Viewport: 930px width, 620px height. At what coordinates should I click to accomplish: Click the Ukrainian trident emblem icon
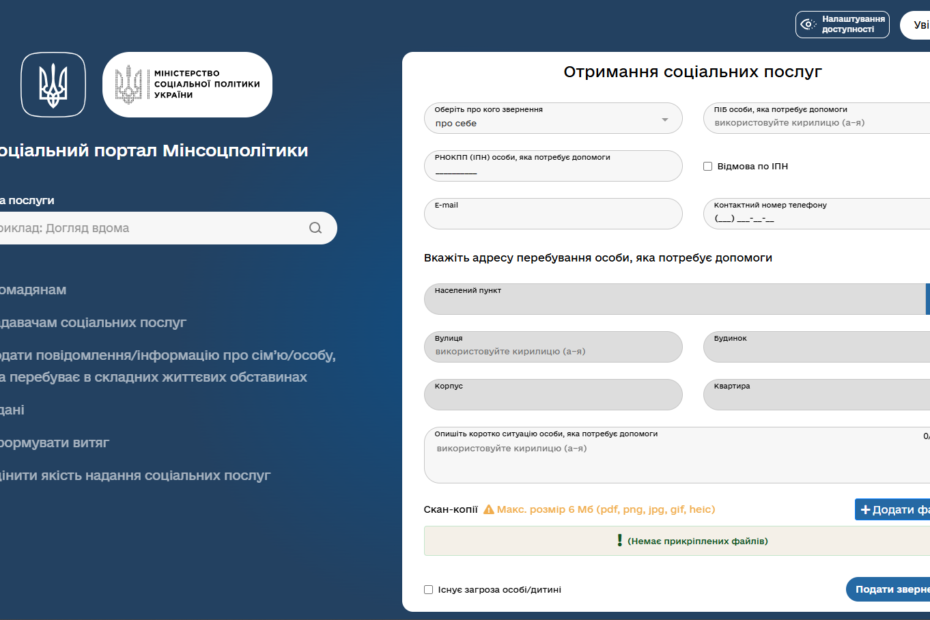pyautogui.click(x=53, y=85)
